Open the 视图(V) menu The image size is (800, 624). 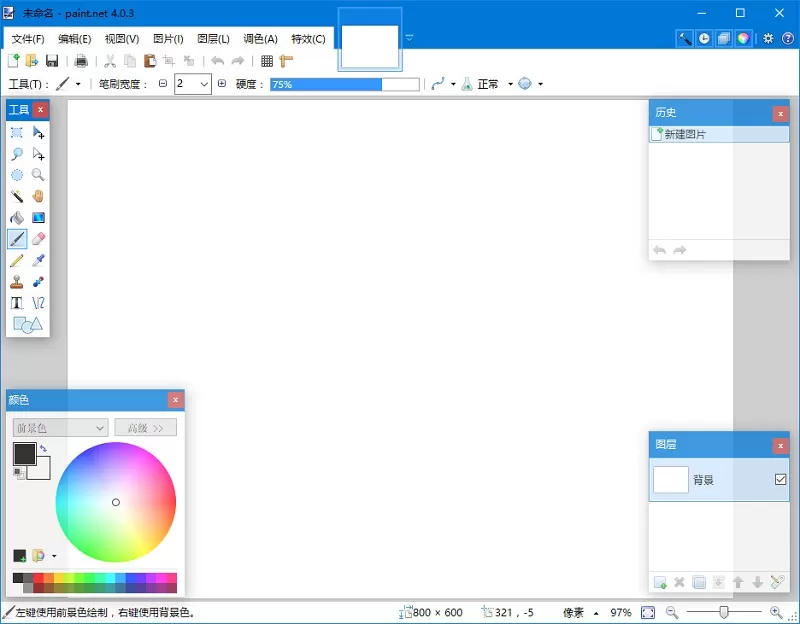point(122,39)
